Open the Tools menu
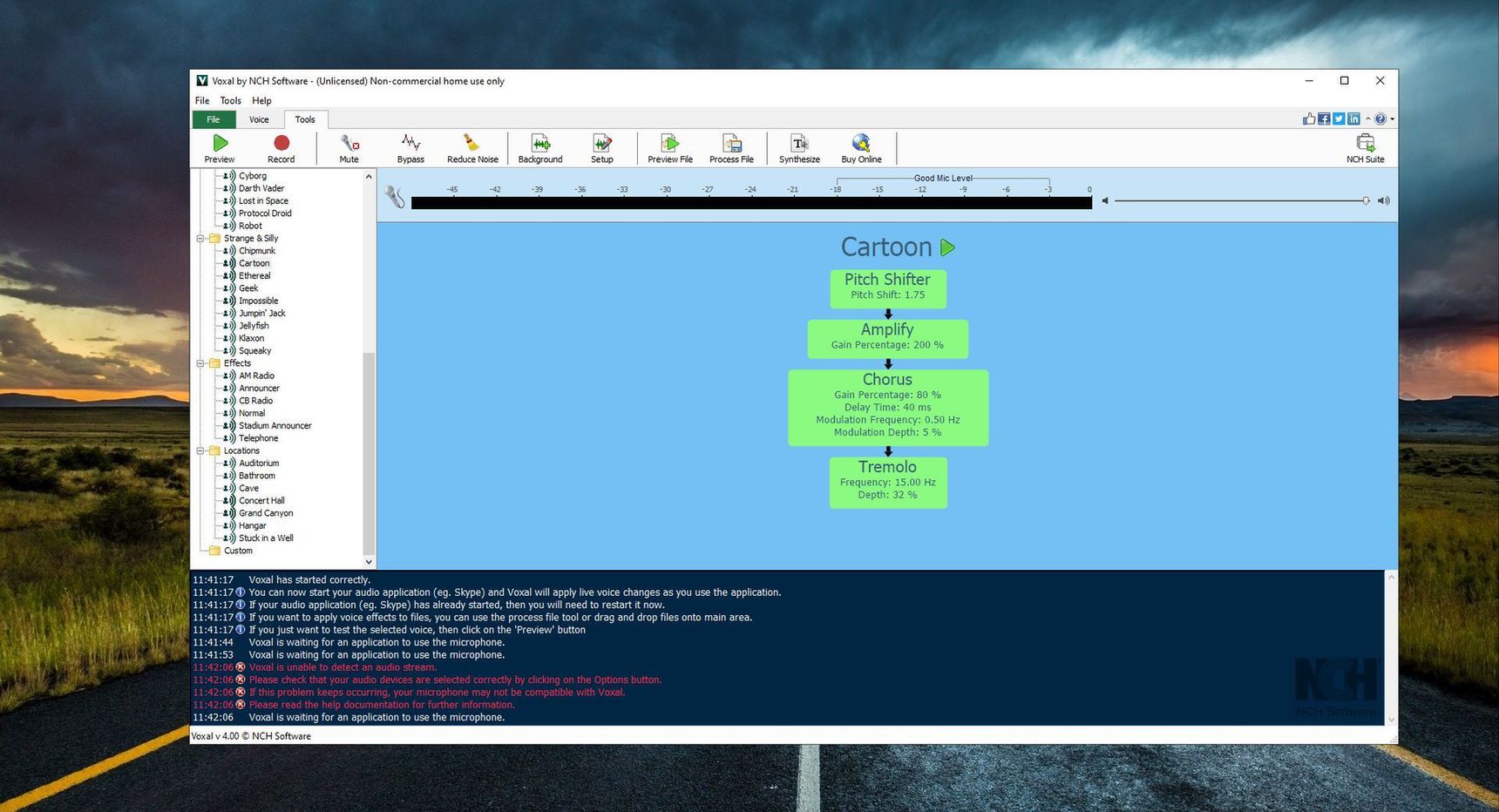This screenshot has height=812, width=1499. [x=230, y=100]
